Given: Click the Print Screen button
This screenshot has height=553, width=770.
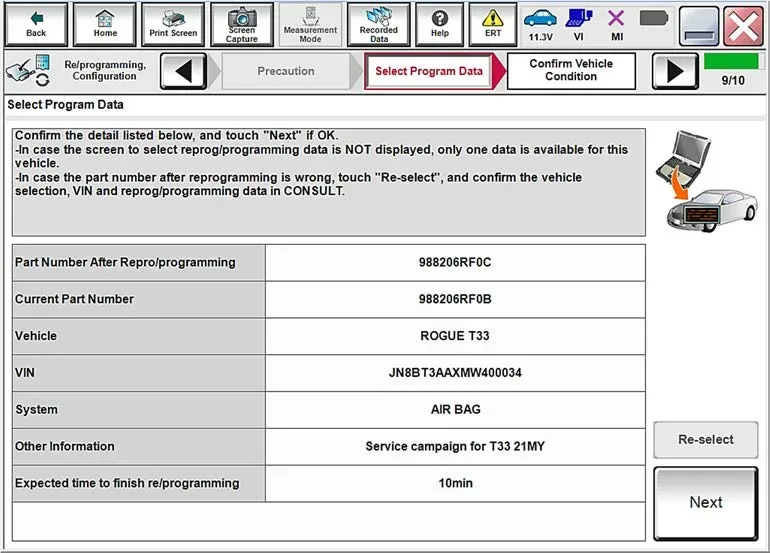Looking at the screenshot, I should pos(173,24).
